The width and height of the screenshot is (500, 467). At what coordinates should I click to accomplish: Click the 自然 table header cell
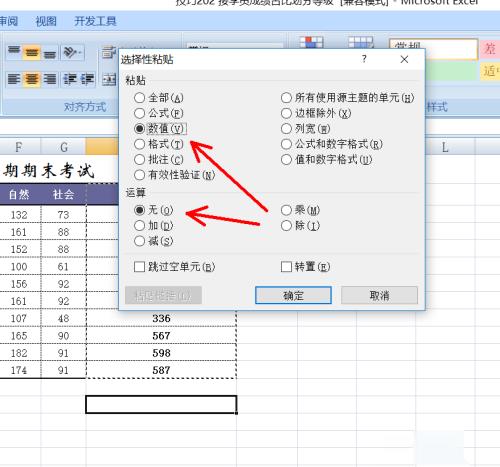click(19, 194)
